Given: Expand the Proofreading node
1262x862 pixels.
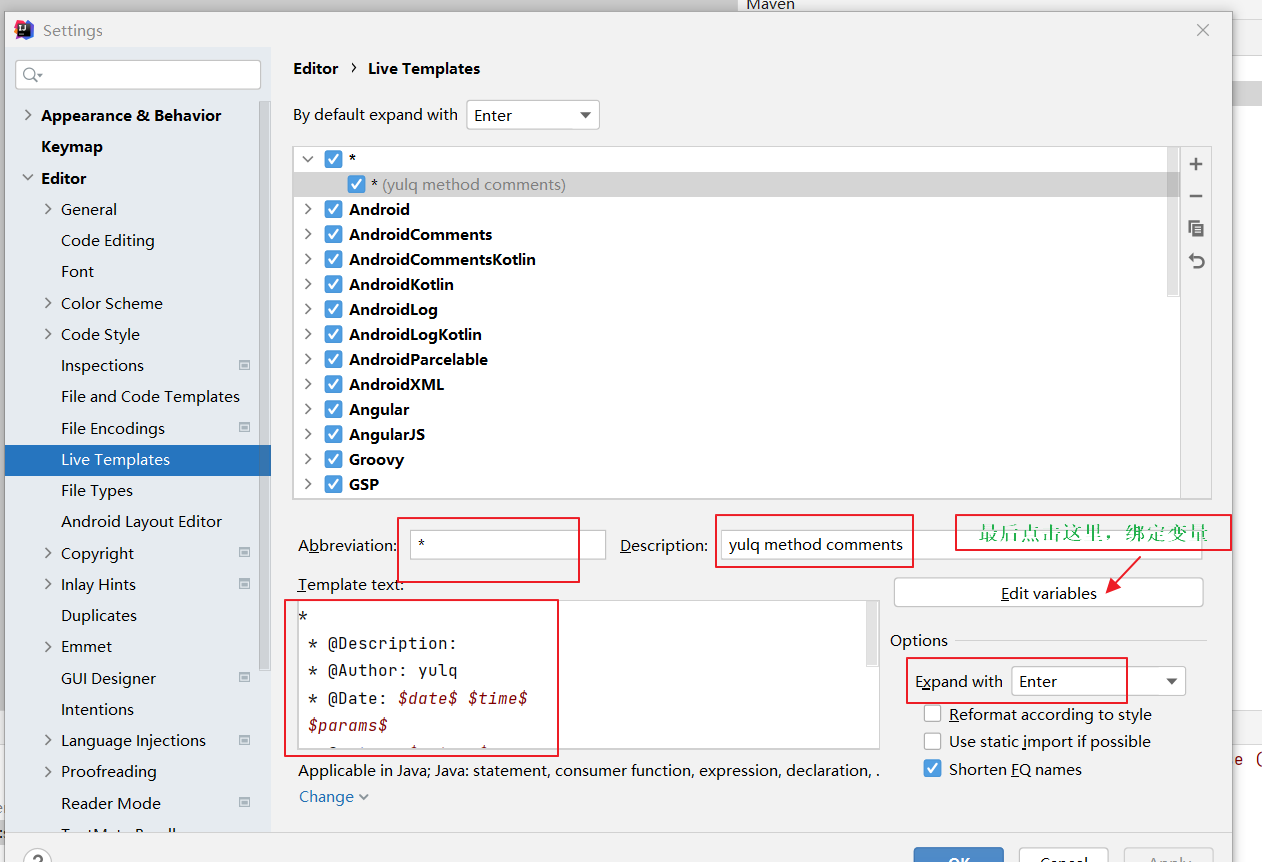Looking at the screenshot, I should pyautogui.click(x=48, y=771).
